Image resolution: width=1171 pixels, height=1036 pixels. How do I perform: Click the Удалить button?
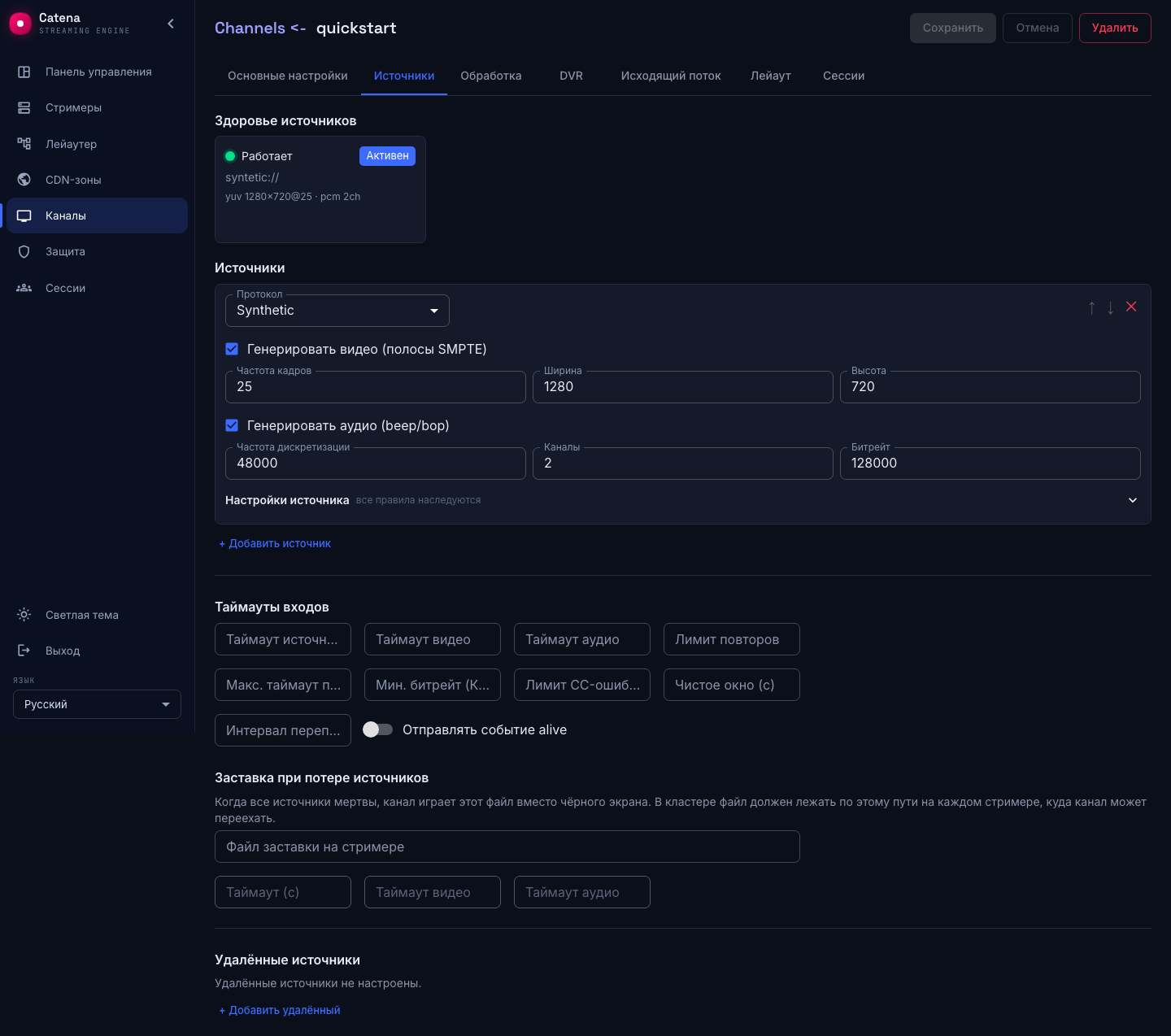coord(1115,28)
